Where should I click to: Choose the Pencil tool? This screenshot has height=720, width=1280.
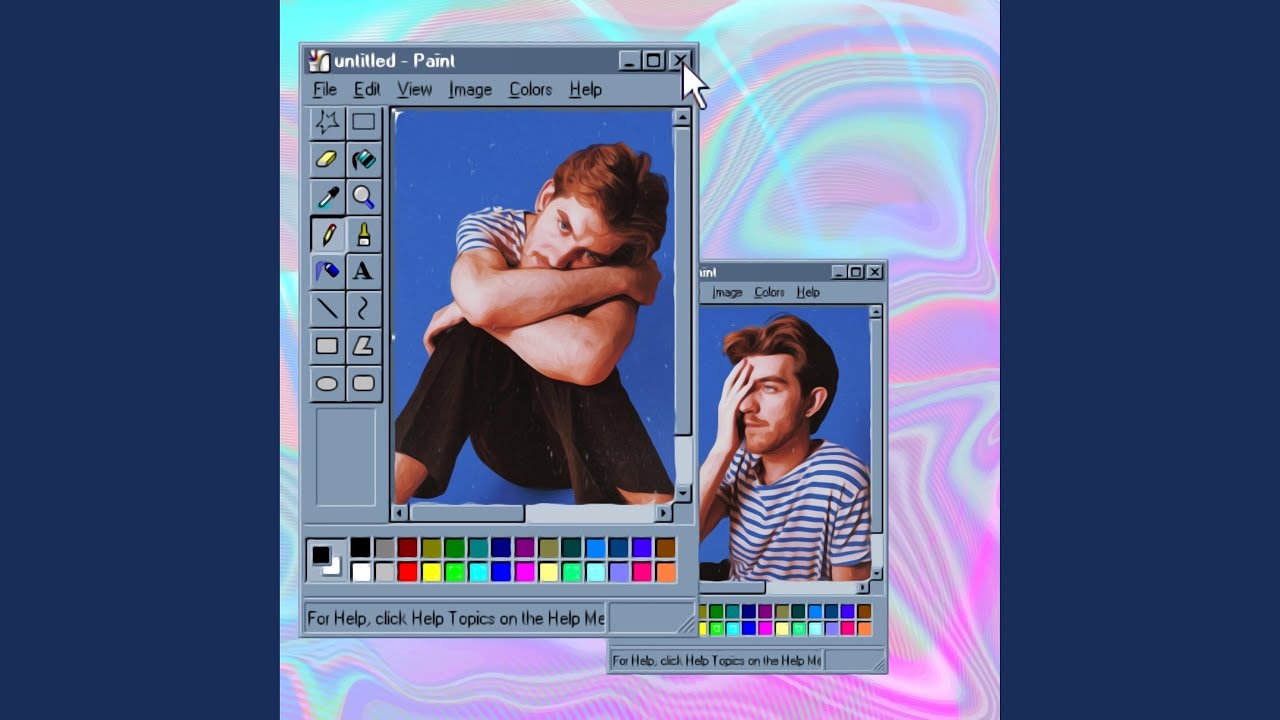point(327,234)
